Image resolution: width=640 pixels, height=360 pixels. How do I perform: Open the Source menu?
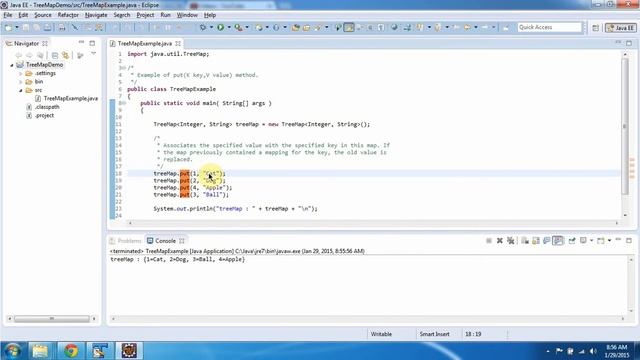click(x=43, y=15)
